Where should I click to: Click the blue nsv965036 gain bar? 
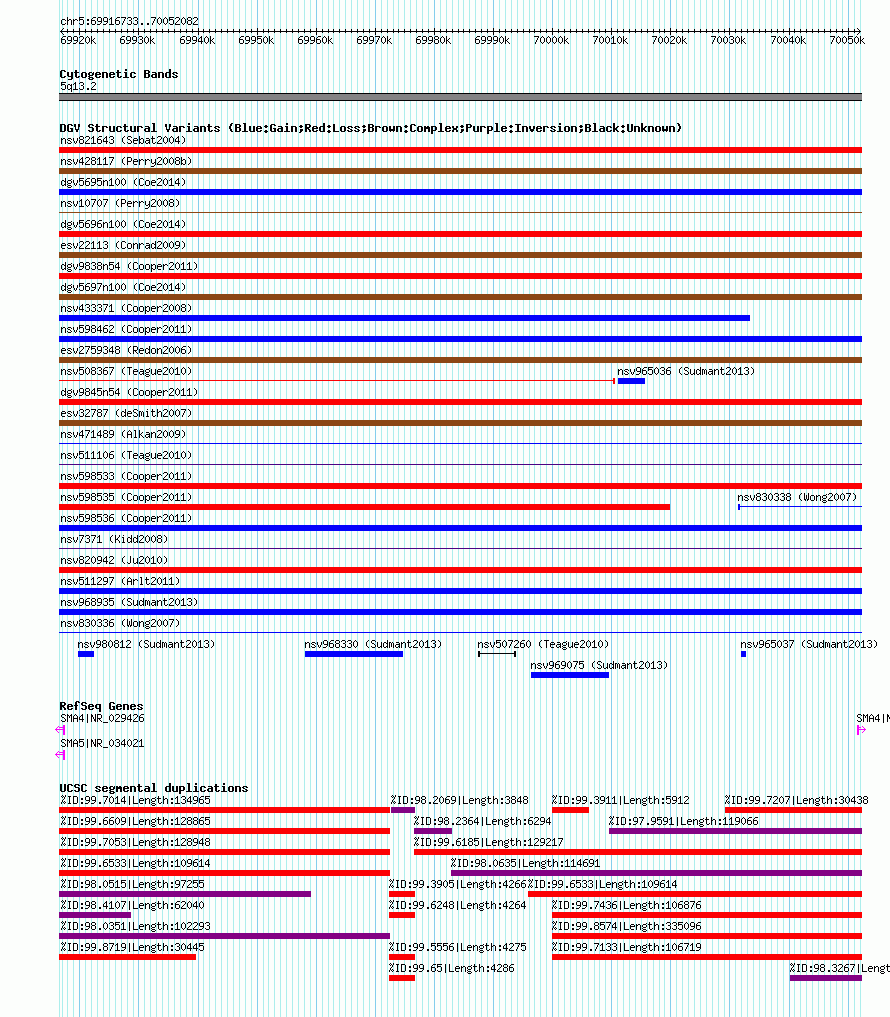631,381
